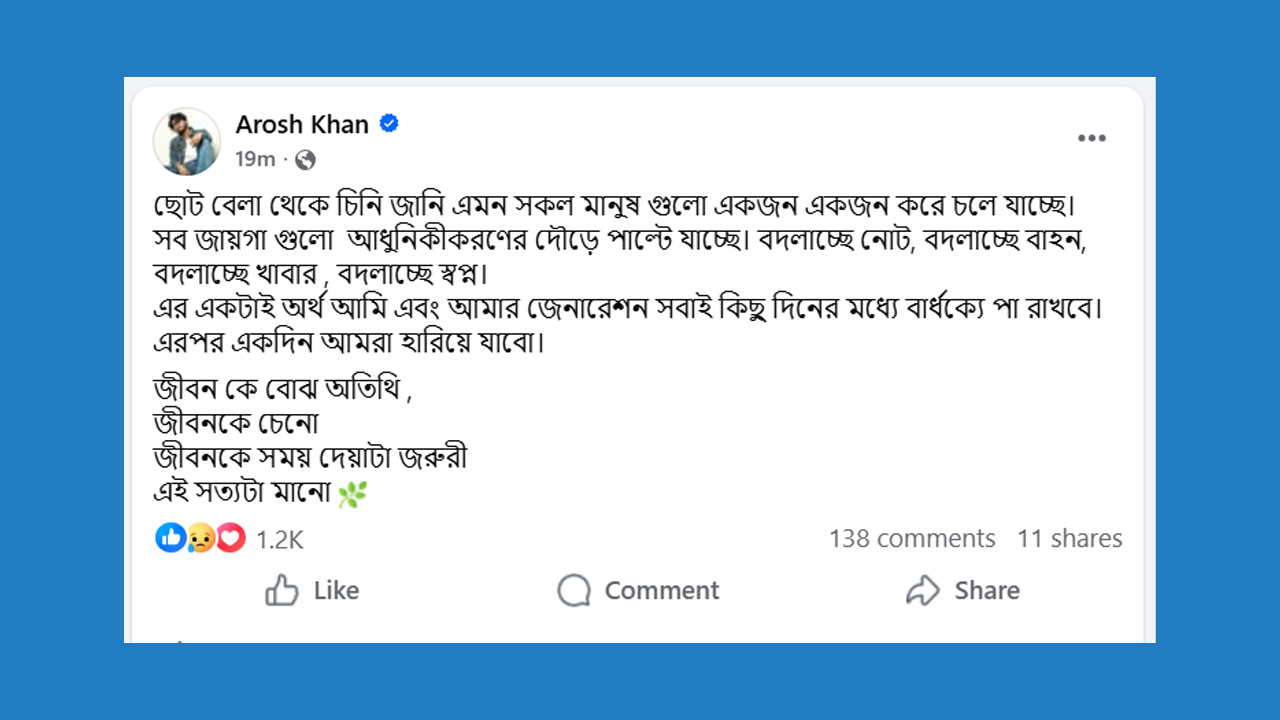Screen dimensions: 1280x720
Task: Click the blue verified badge
Action: point(389,124)
